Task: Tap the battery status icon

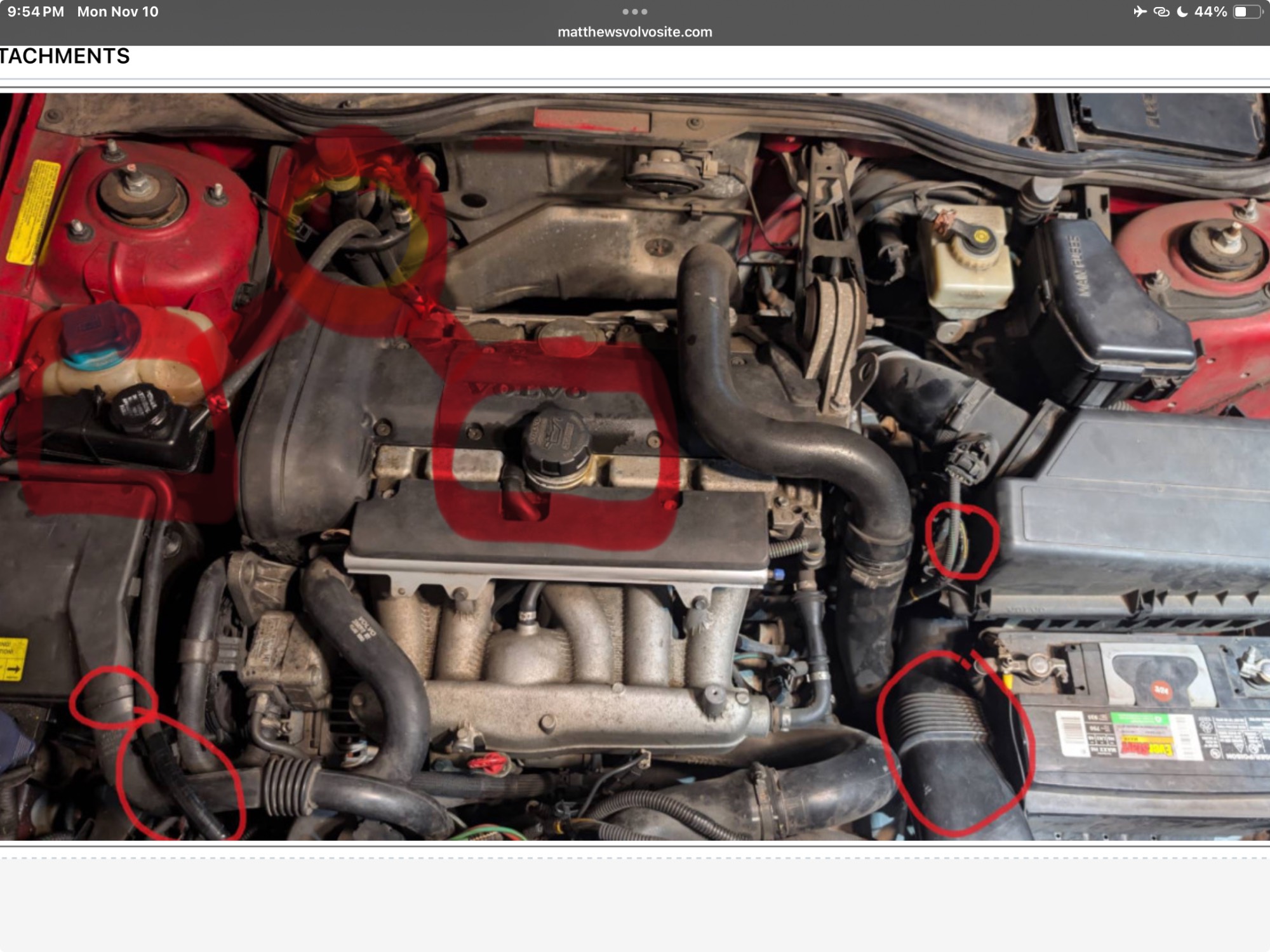Action: click(x=1247, y=11)
